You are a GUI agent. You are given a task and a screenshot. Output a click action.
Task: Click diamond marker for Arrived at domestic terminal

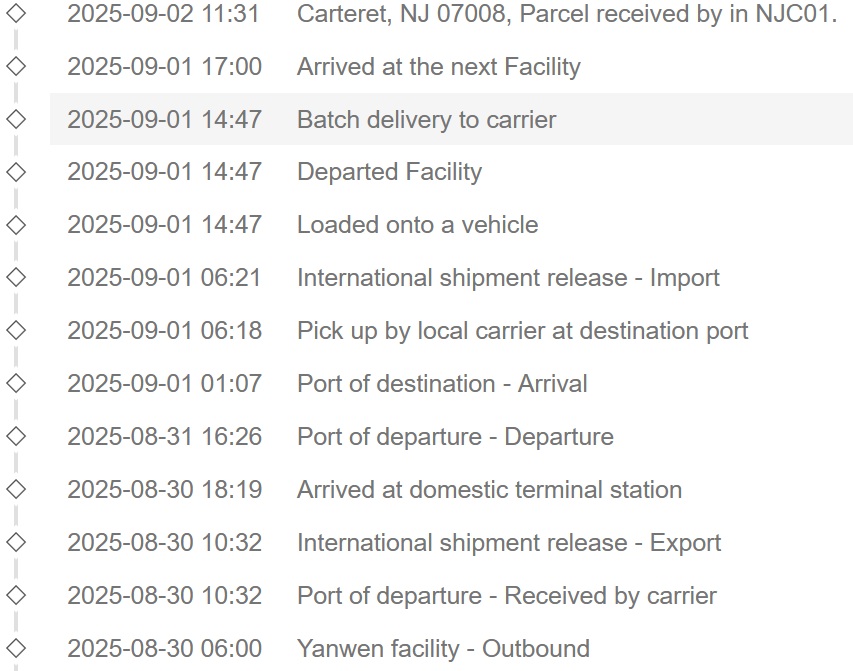click(16, 490)
